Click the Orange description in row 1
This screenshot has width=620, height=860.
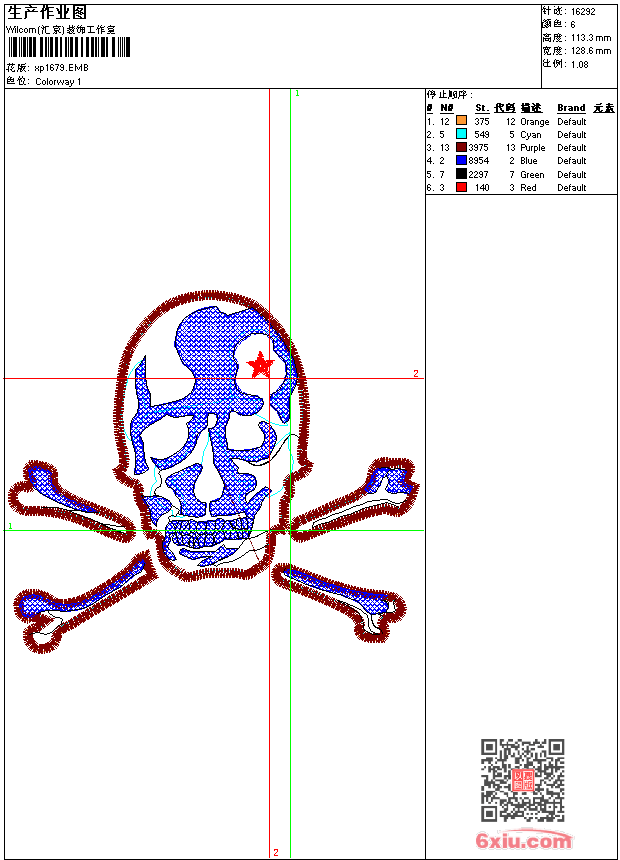534,121
